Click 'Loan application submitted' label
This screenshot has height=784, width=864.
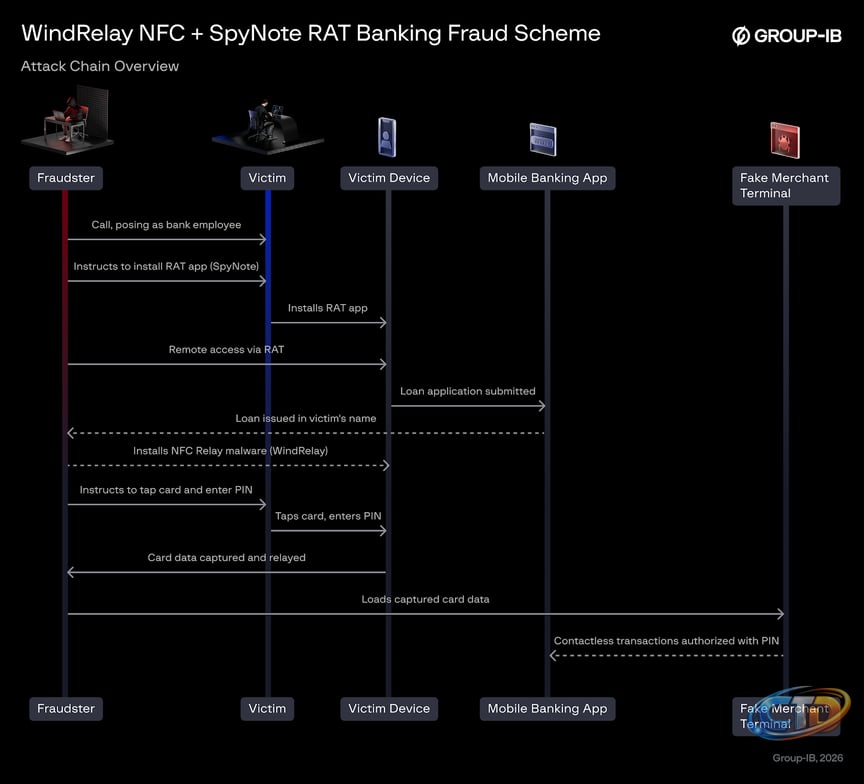(467, 391)
